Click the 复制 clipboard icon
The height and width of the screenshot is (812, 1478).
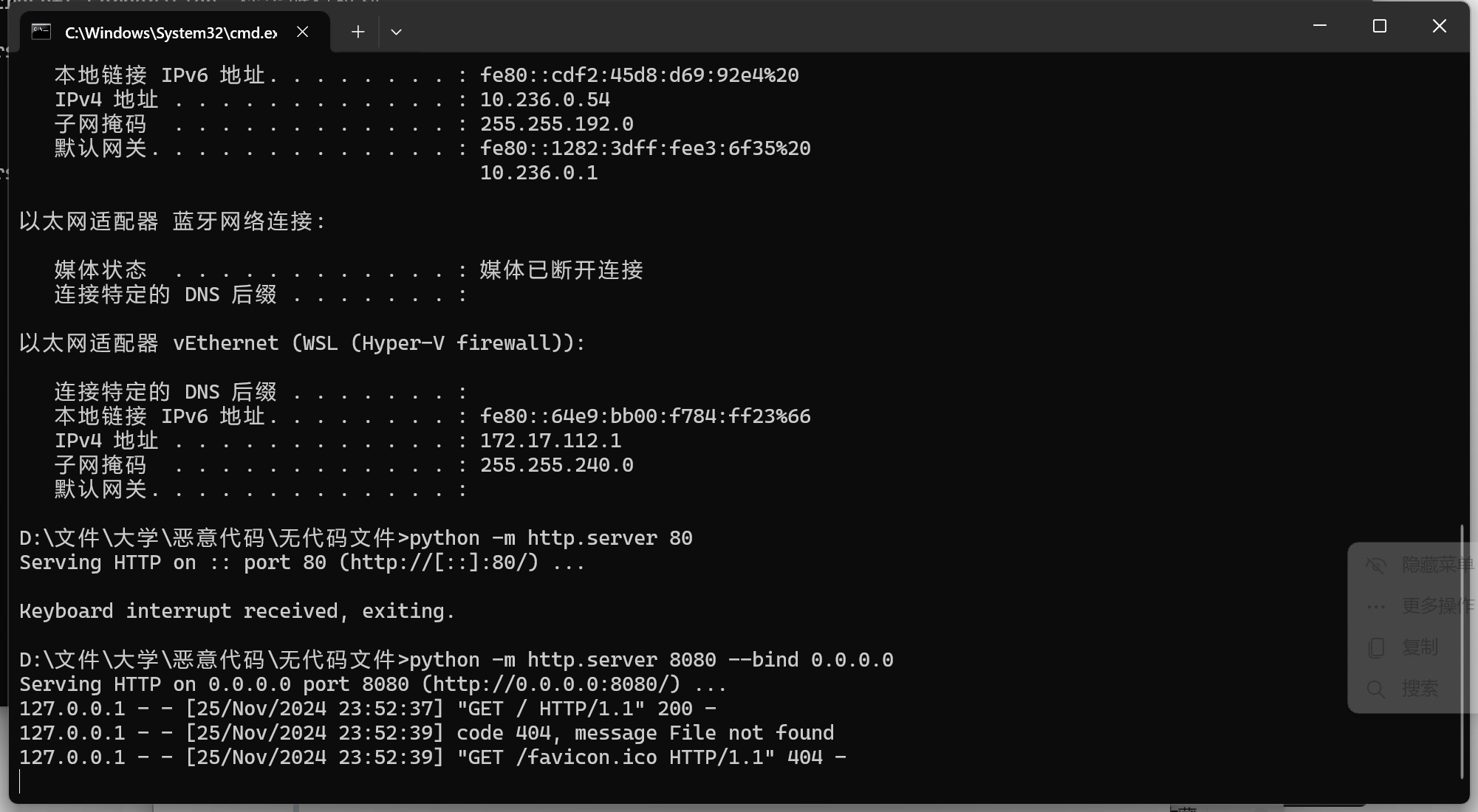(x=1376, y=647)
